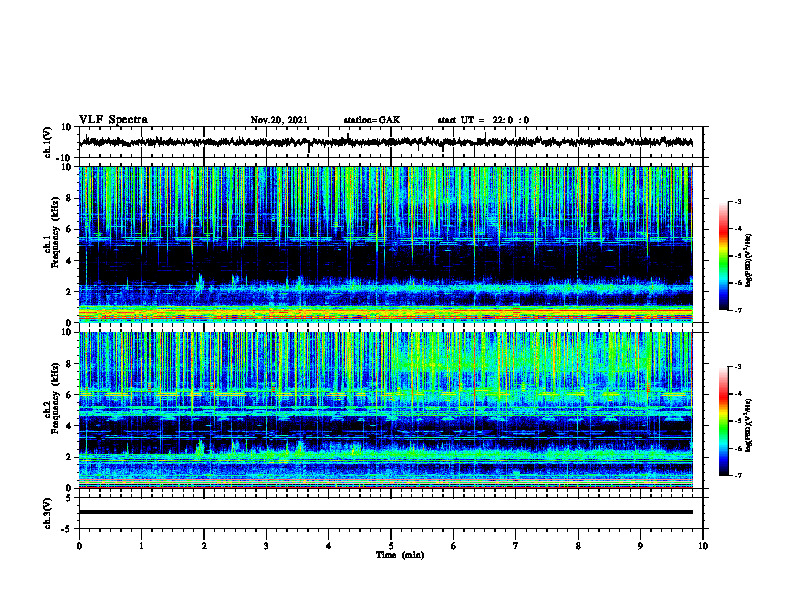Viewport: 792px width, 612px height.
Task: Click the ch.1 spectrogram panel
Action: (385, 244)
